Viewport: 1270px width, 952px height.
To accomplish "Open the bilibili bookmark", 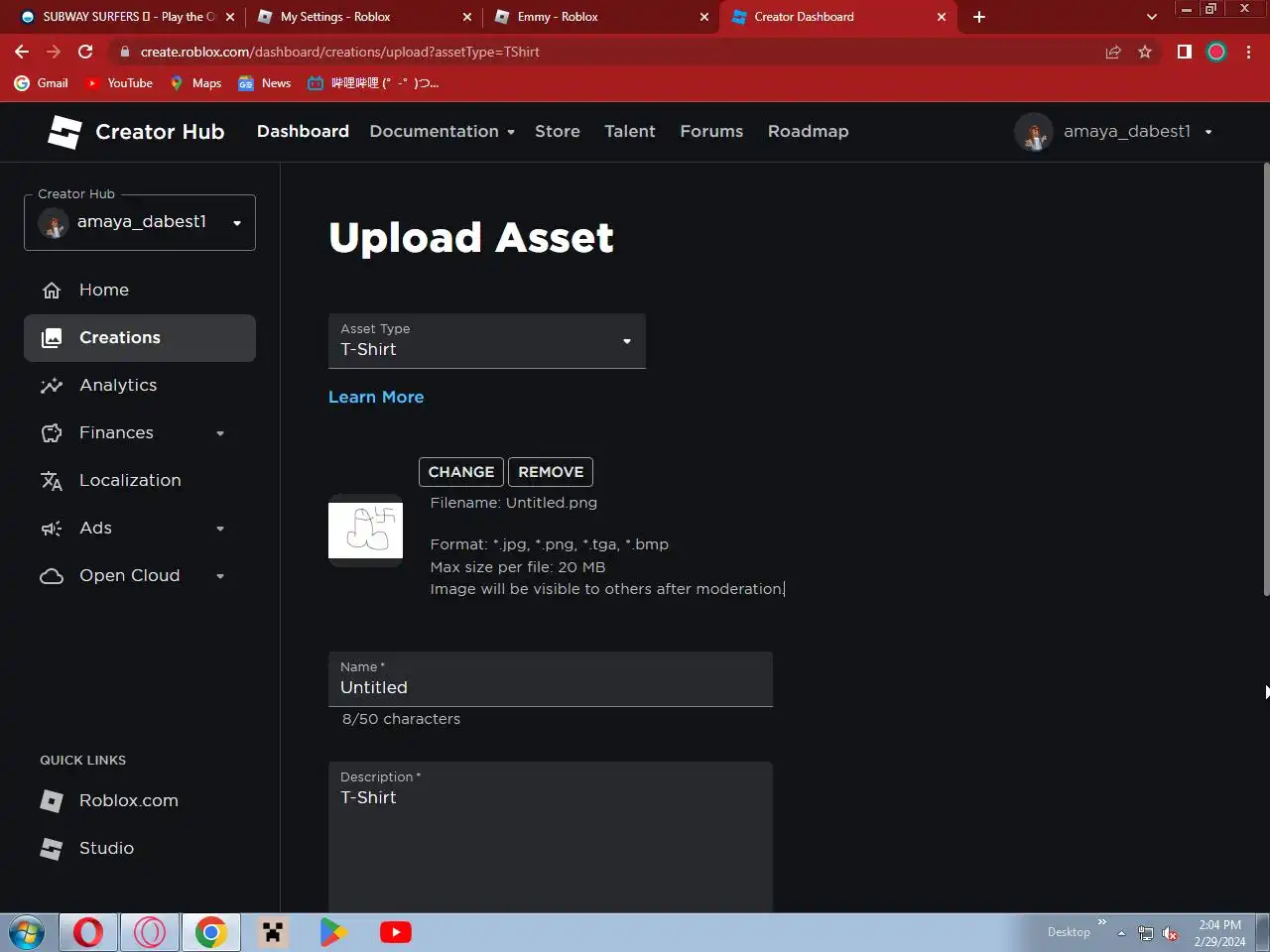I will (x=373, y=83).
